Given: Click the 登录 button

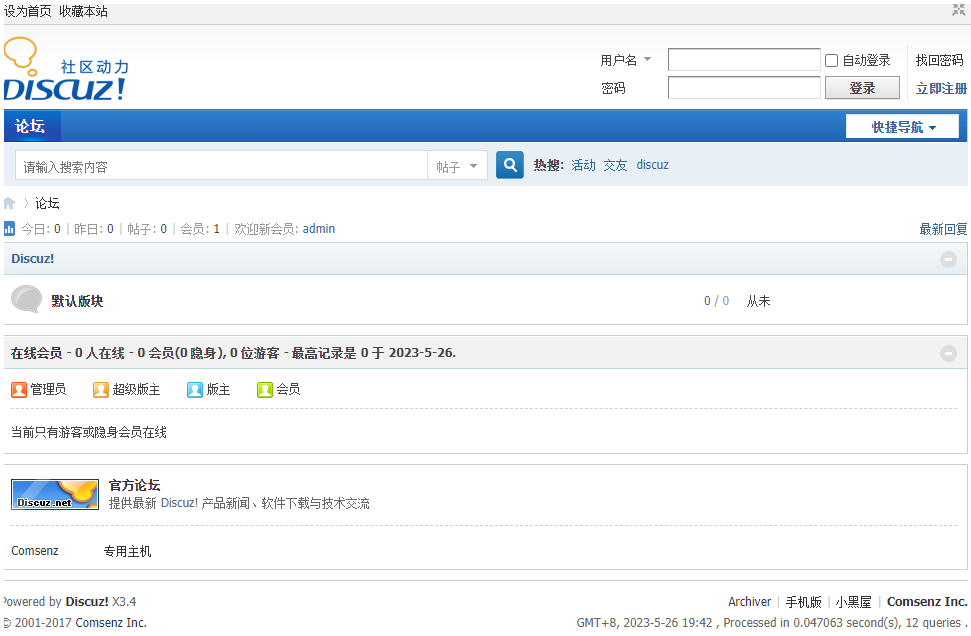Looking at the screenshot, I should [862, 88].
